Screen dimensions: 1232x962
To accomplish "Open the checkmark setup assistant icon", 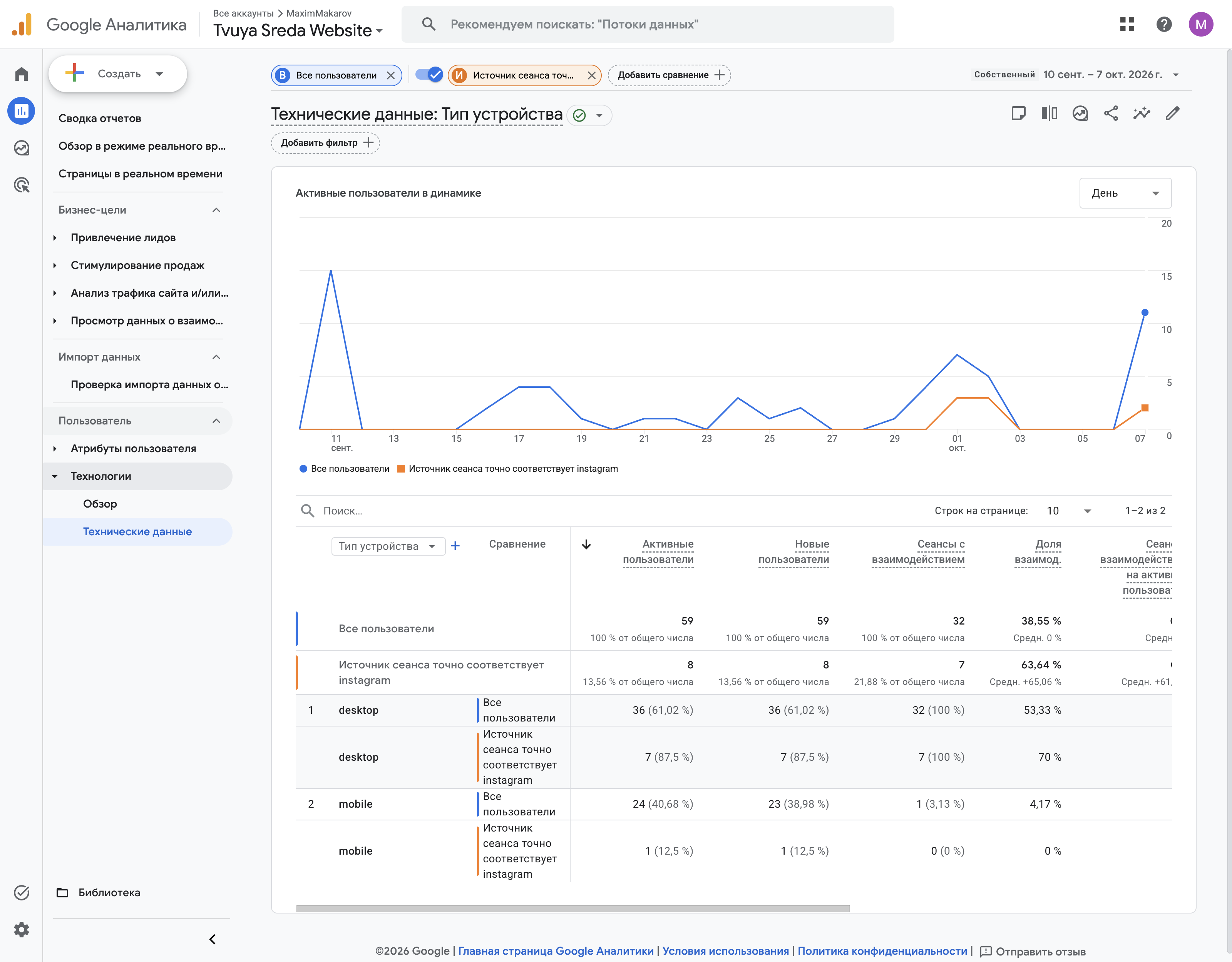I will click(x=22, y=893).
